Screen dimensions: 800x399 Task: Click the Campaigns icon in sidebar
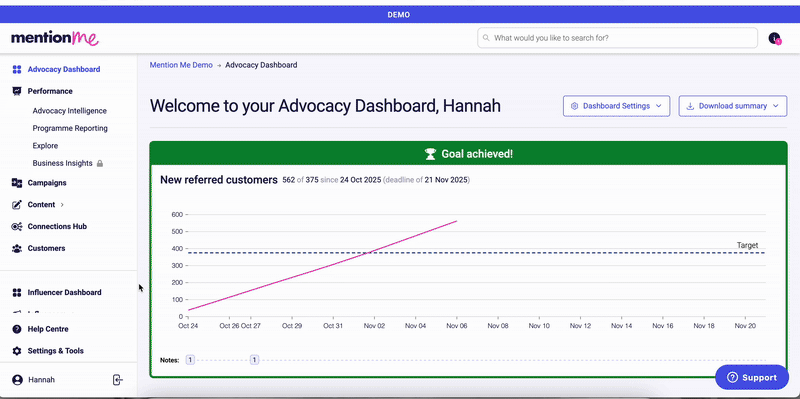(x=17, y=183)
